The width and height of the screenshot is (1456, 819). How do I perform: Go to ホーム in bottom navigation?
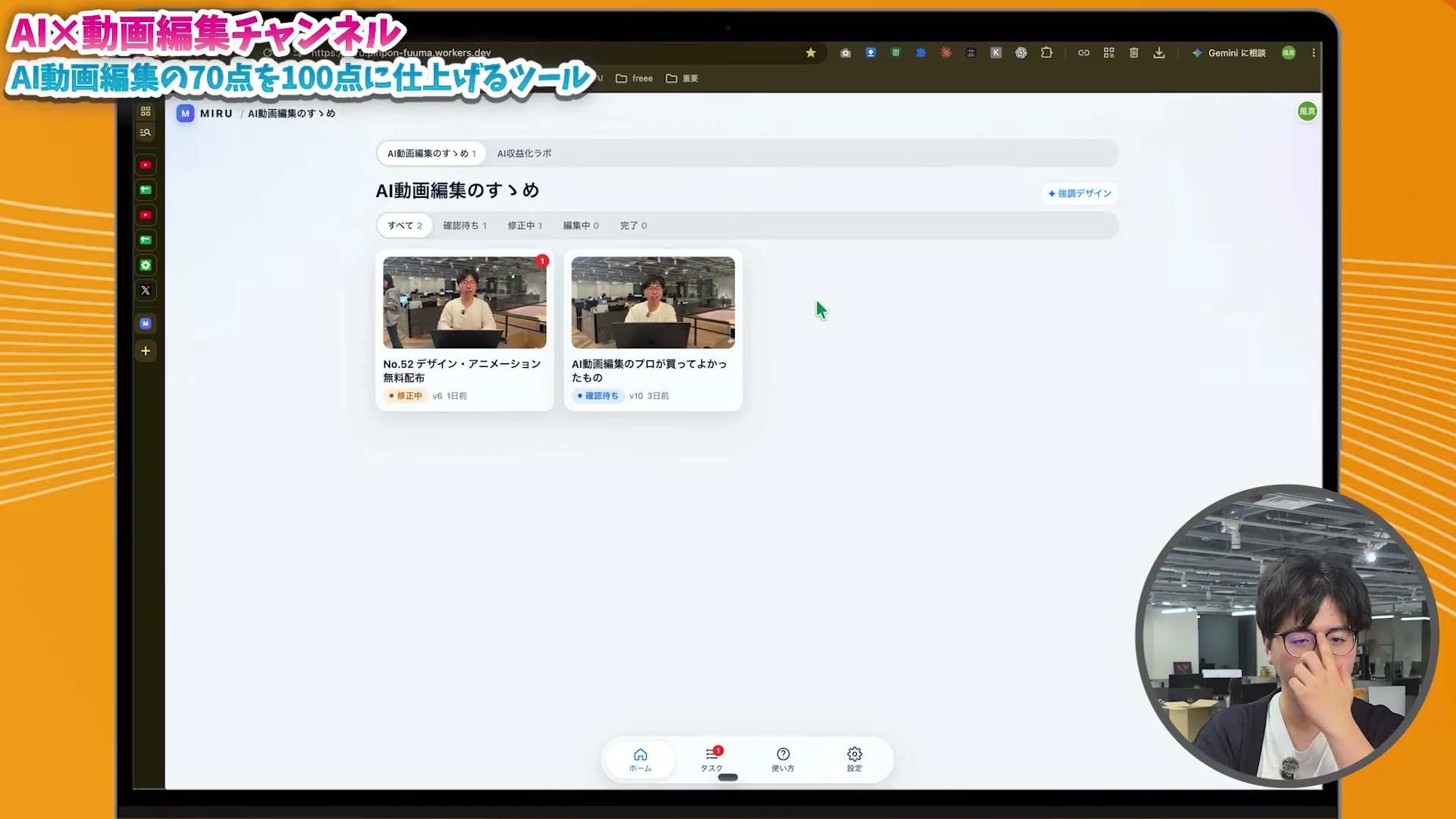tap(640, 759)
